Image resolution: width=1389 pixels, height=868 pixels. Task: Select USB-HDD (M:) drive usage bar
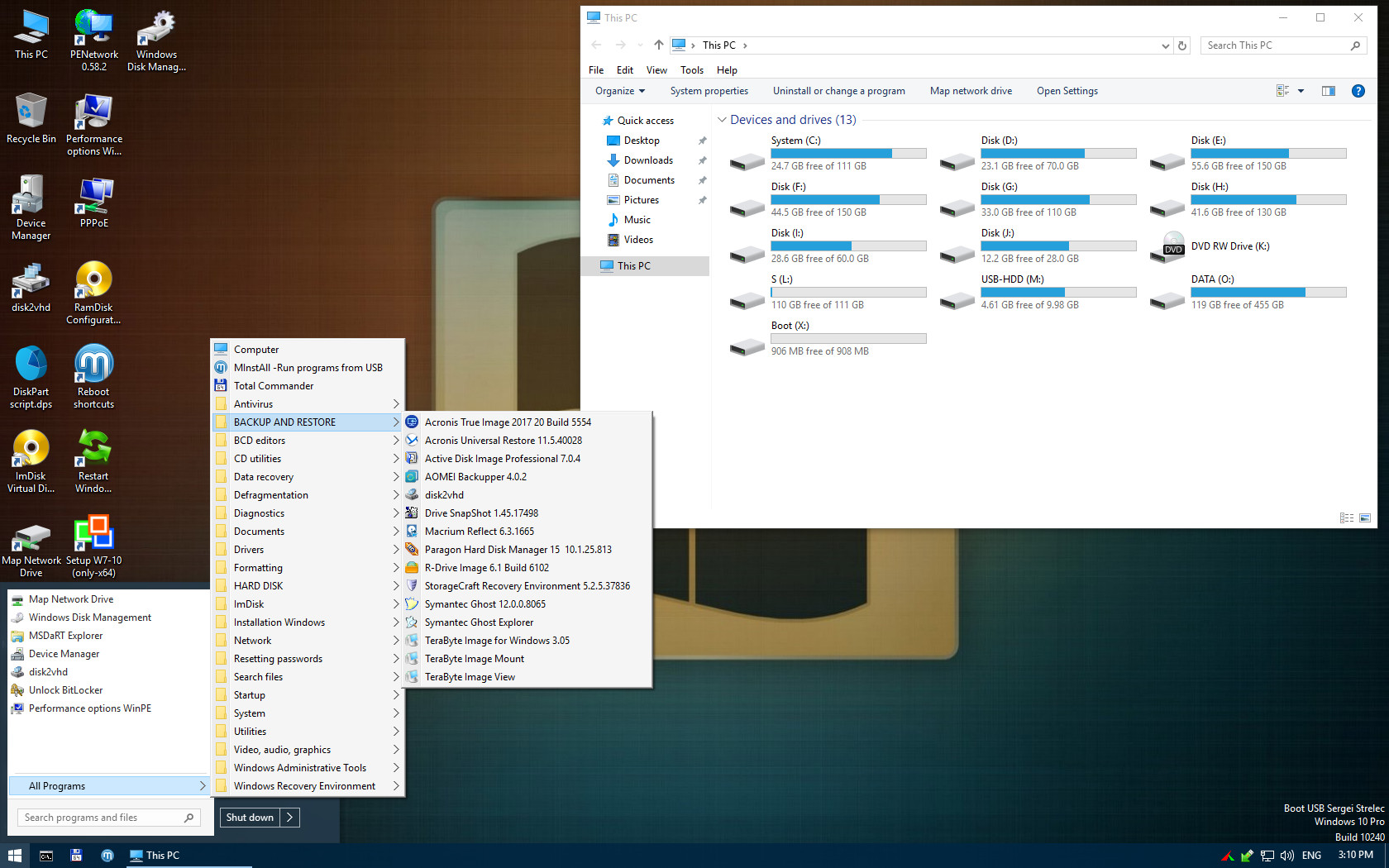coord(1058,292)
